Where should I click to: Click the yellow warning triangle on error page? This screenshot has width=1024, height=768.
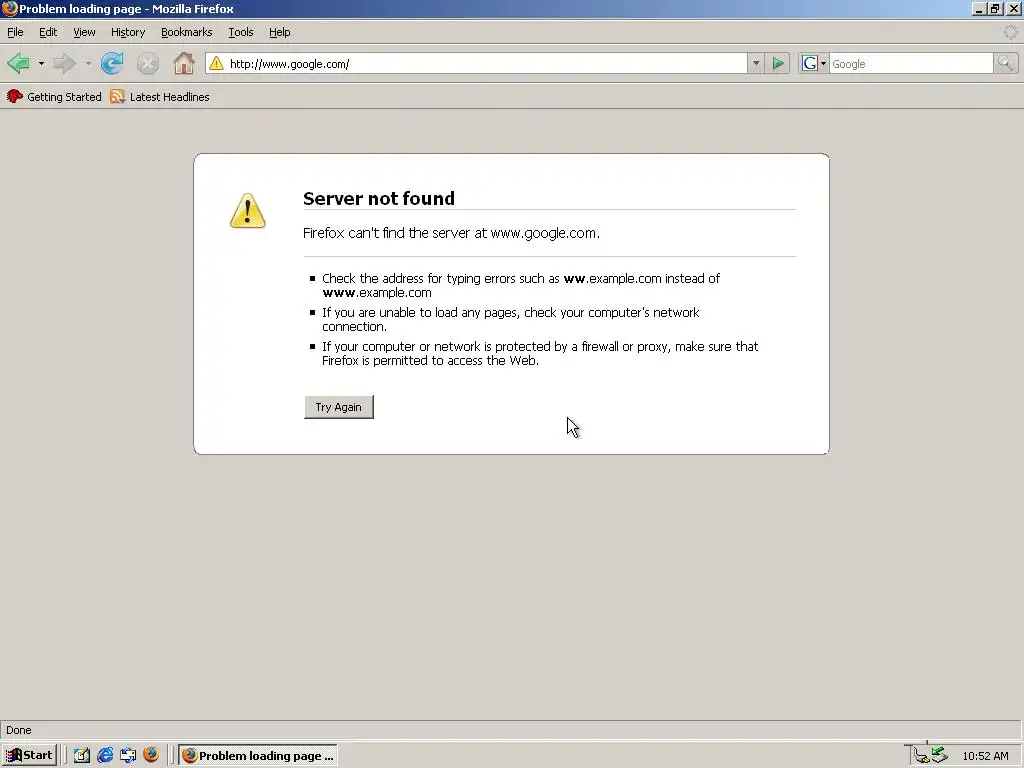[x=248, y=210]
